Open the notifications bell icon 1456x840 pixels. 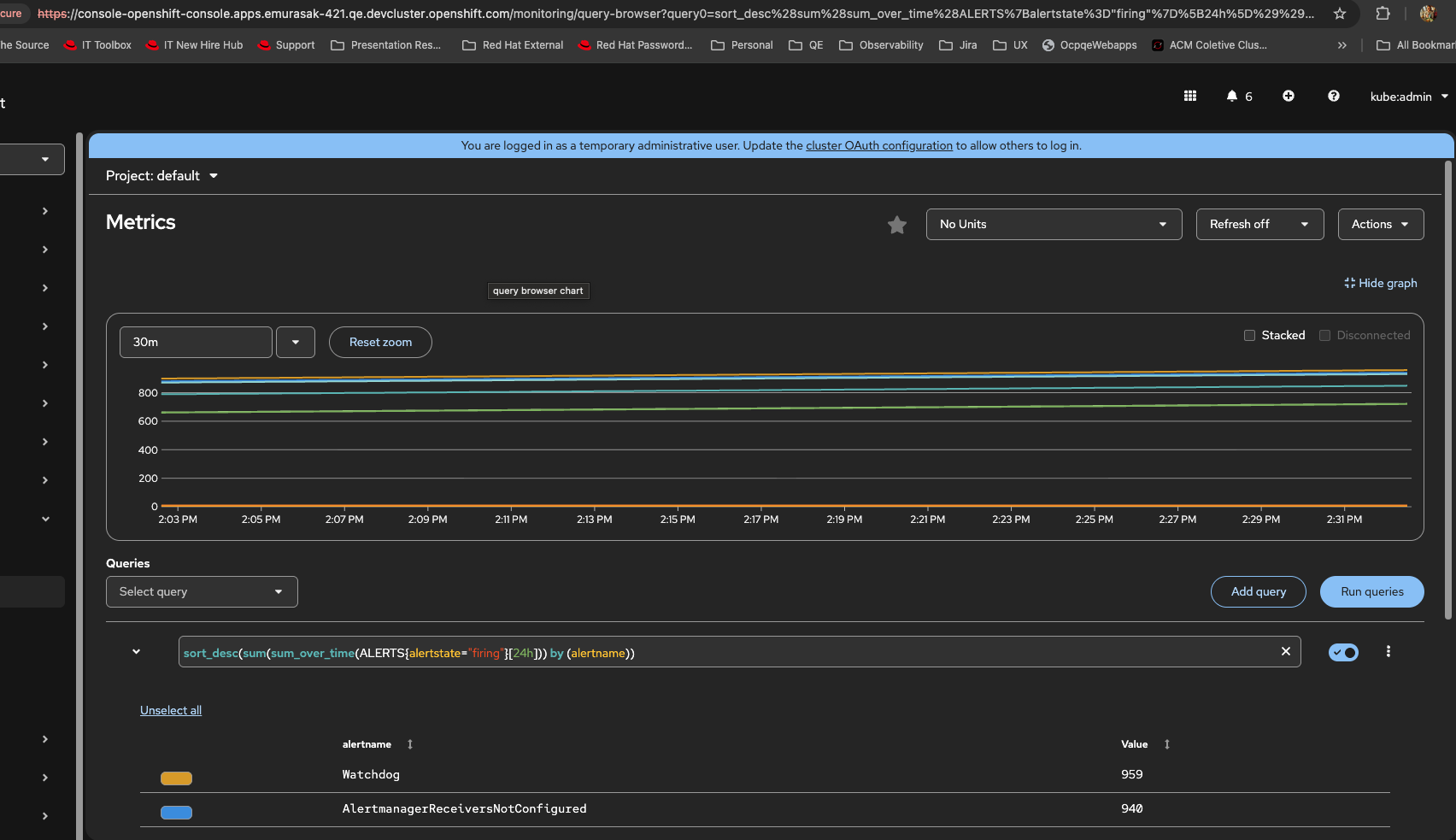(x=1231, y=96)
